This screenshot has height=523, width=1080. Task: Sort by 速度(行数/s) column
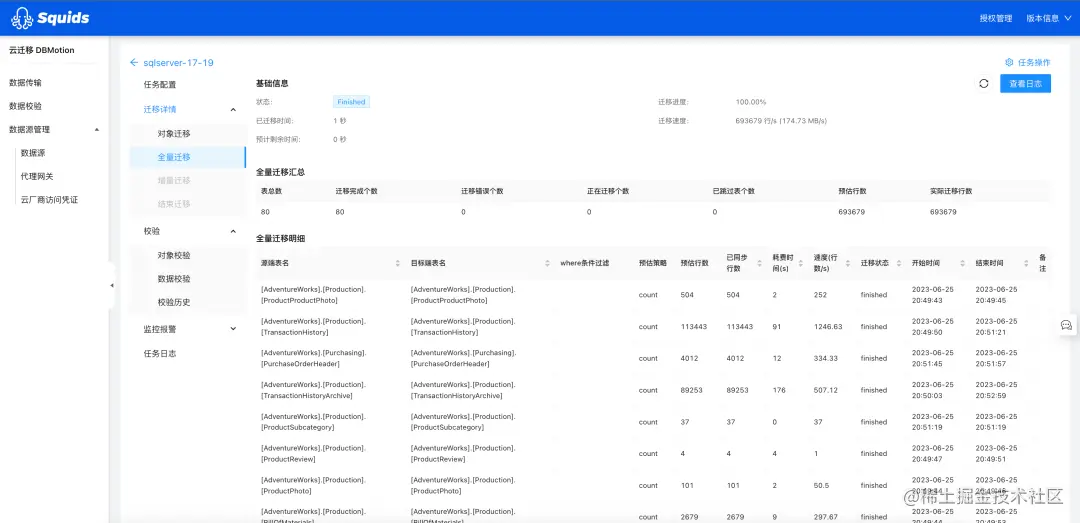click(847, 263)
